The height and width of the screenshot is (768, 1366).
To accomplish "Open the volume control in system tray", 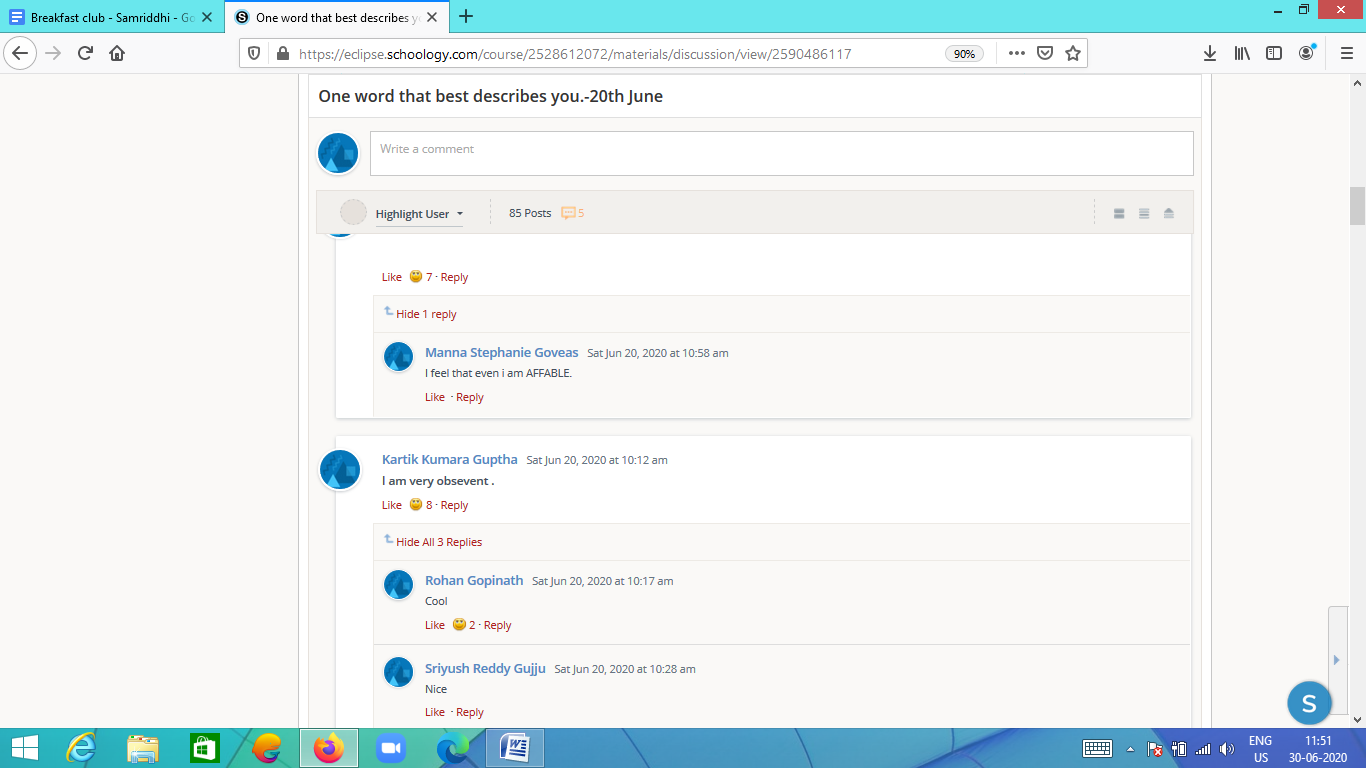I will pos(1227,749).
